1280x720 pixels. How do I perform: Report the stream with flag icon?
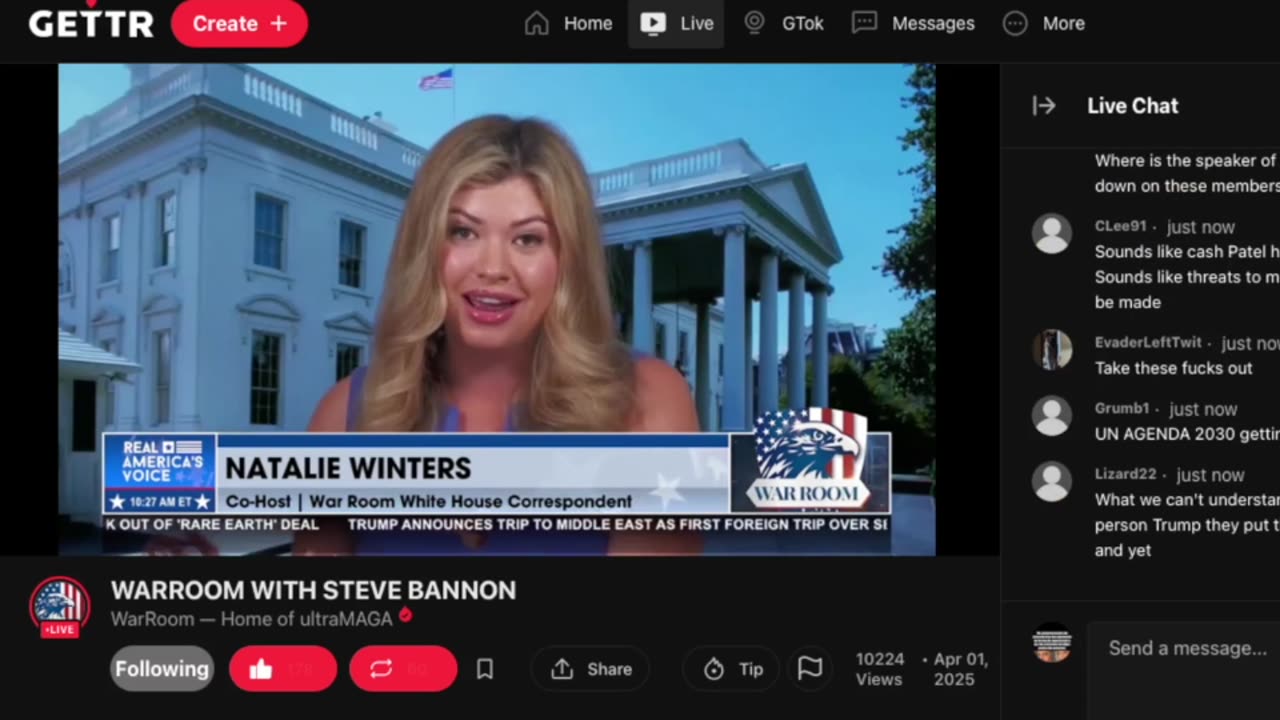[810, 669]
